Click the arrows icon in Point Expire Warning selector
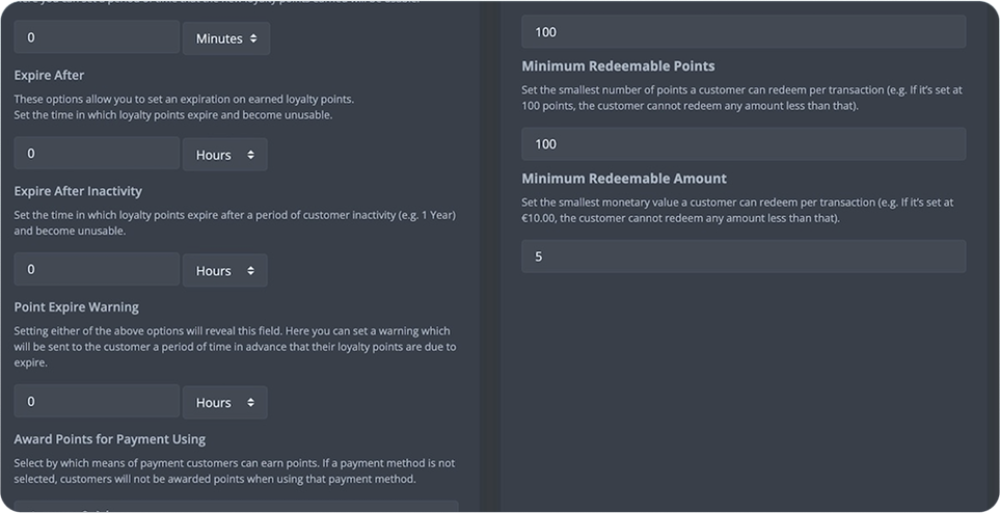The height and width of the screenshot is (513, 1000). pos(250,402)
